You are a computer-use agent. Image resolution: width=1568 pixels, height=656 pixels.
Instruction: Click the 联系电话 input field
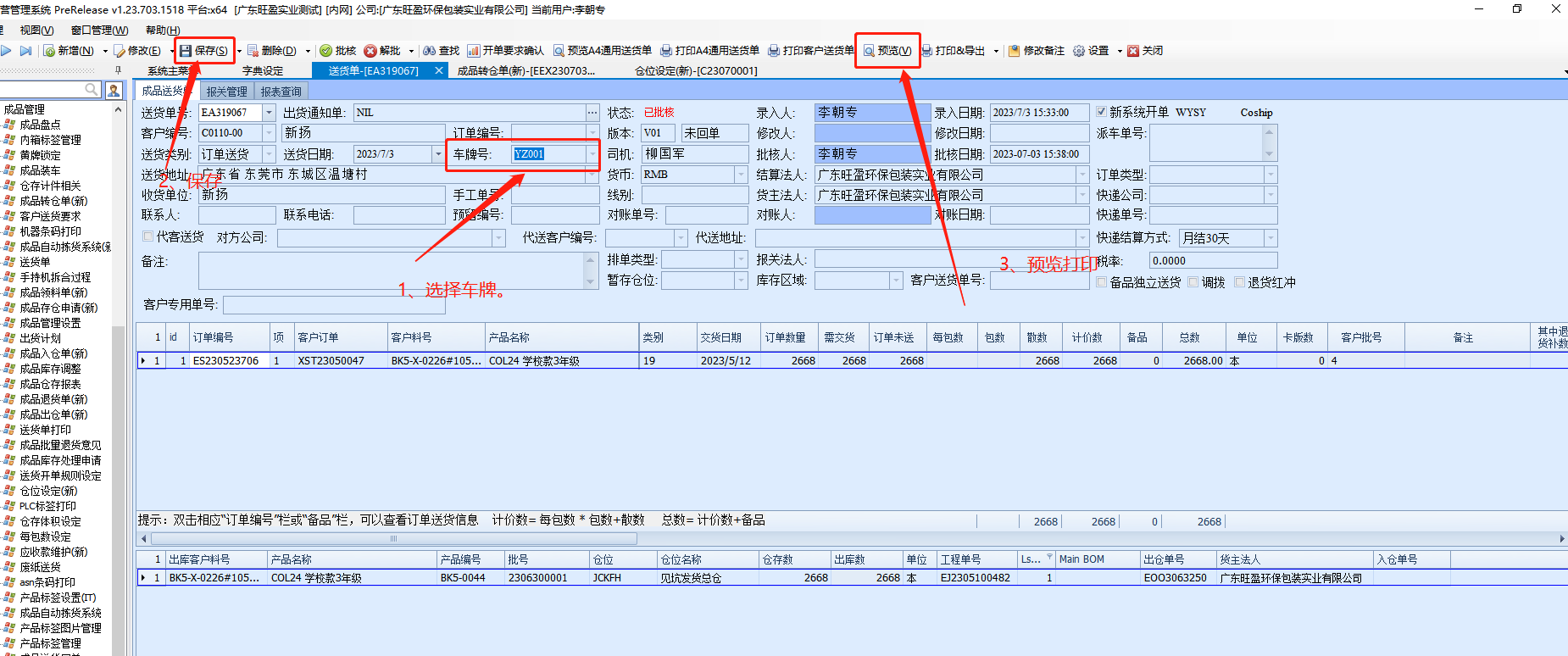coord(398,215)
